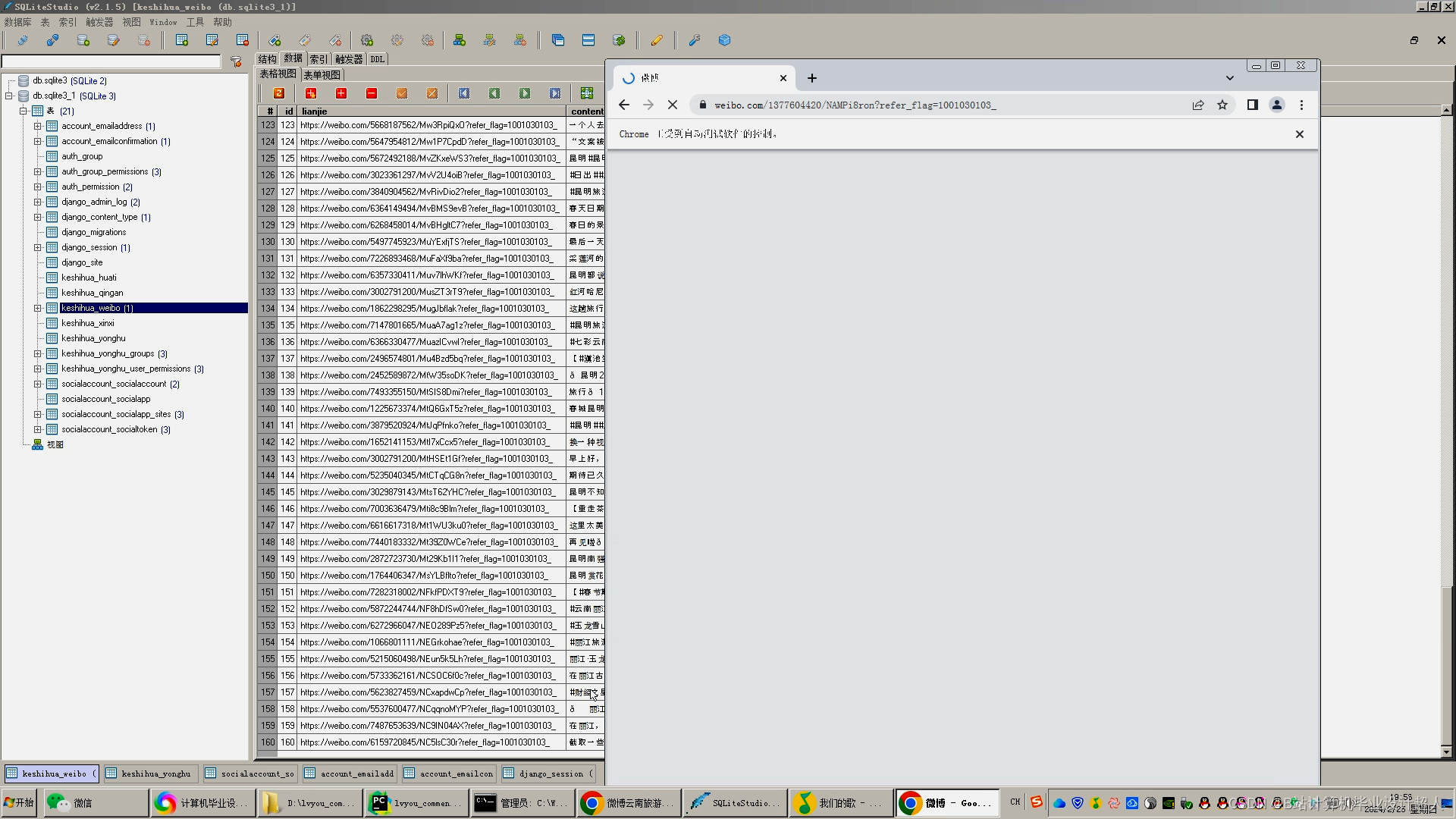
Task: Expand the keshihua_weibo table node
Action: [x=37, y=308]
